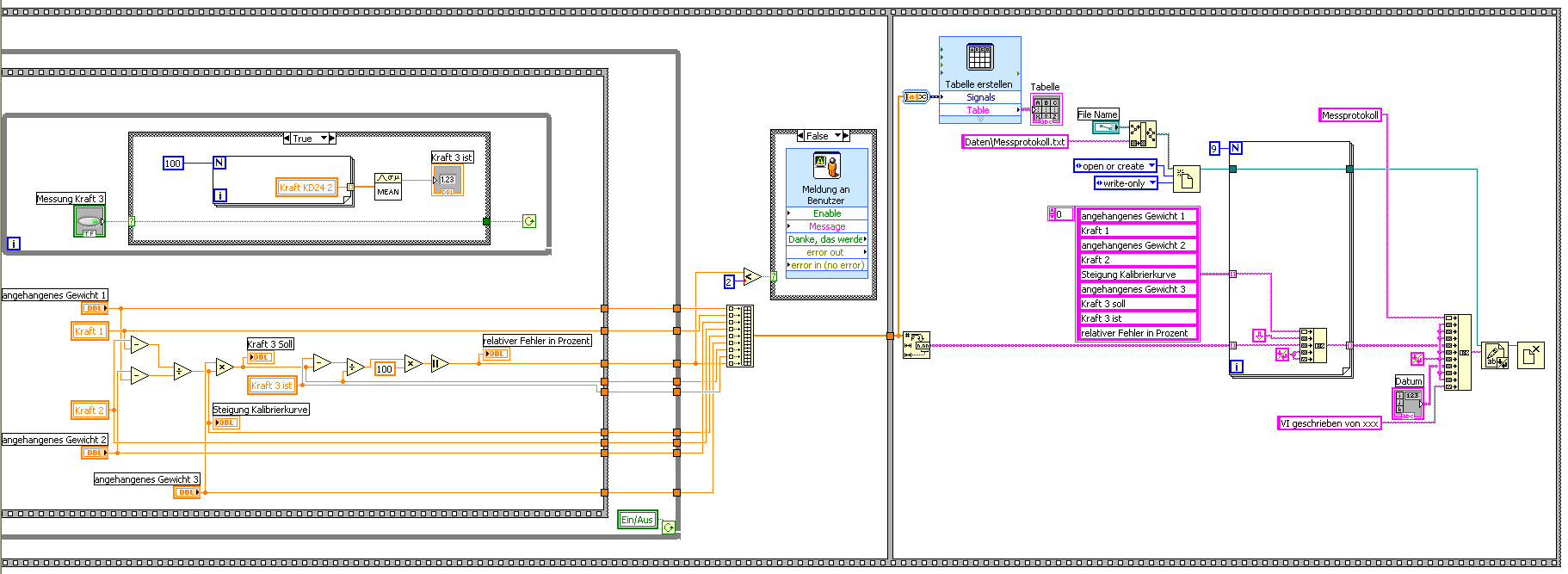Viewport: 1568px width, 574px height.
Task: Select the Steigung Kalibrierkurve DBL terminal
Action: [226, 423]
